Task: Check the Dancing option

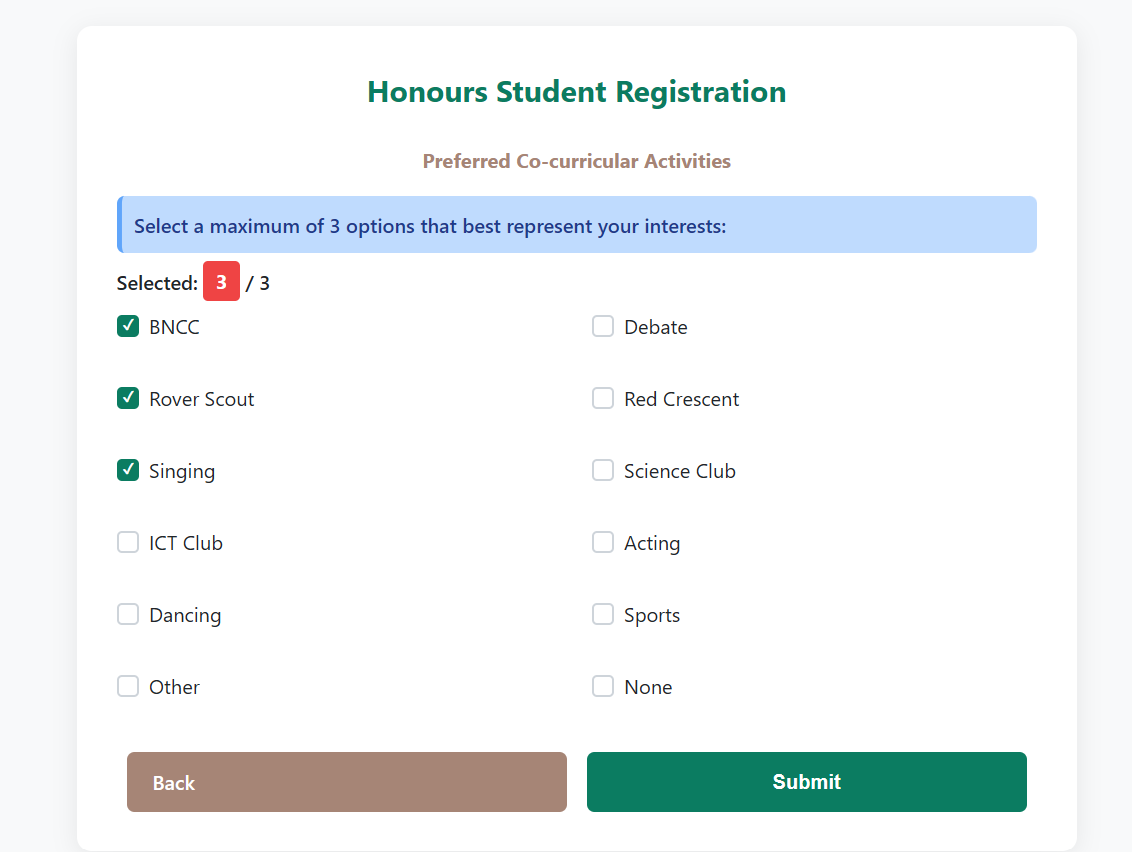Action: (128, 614)
